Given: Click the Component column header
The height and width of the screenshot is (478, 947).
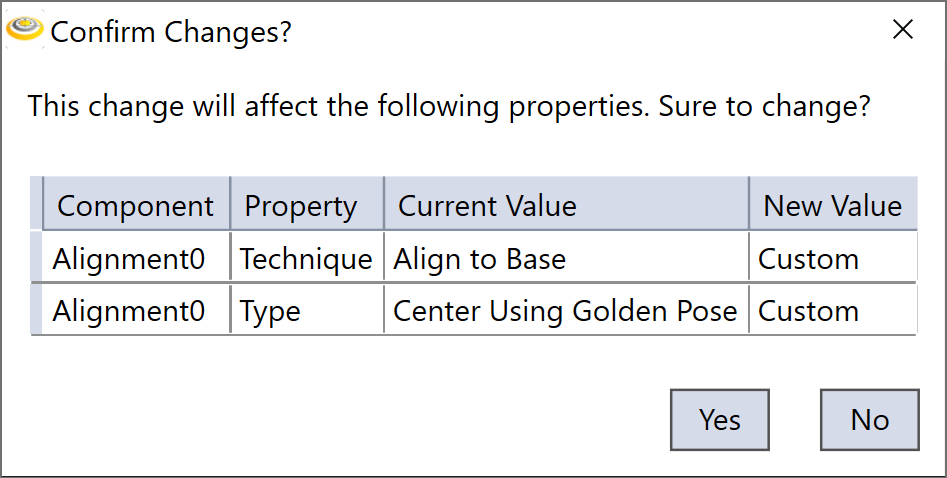Looking at the screenshot, I should (x=136, y=206).
